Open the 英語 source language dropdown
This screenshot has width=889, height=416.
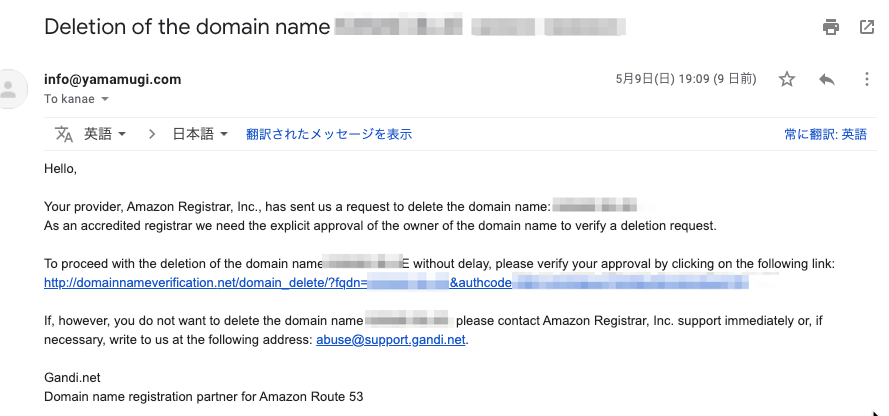105,134
